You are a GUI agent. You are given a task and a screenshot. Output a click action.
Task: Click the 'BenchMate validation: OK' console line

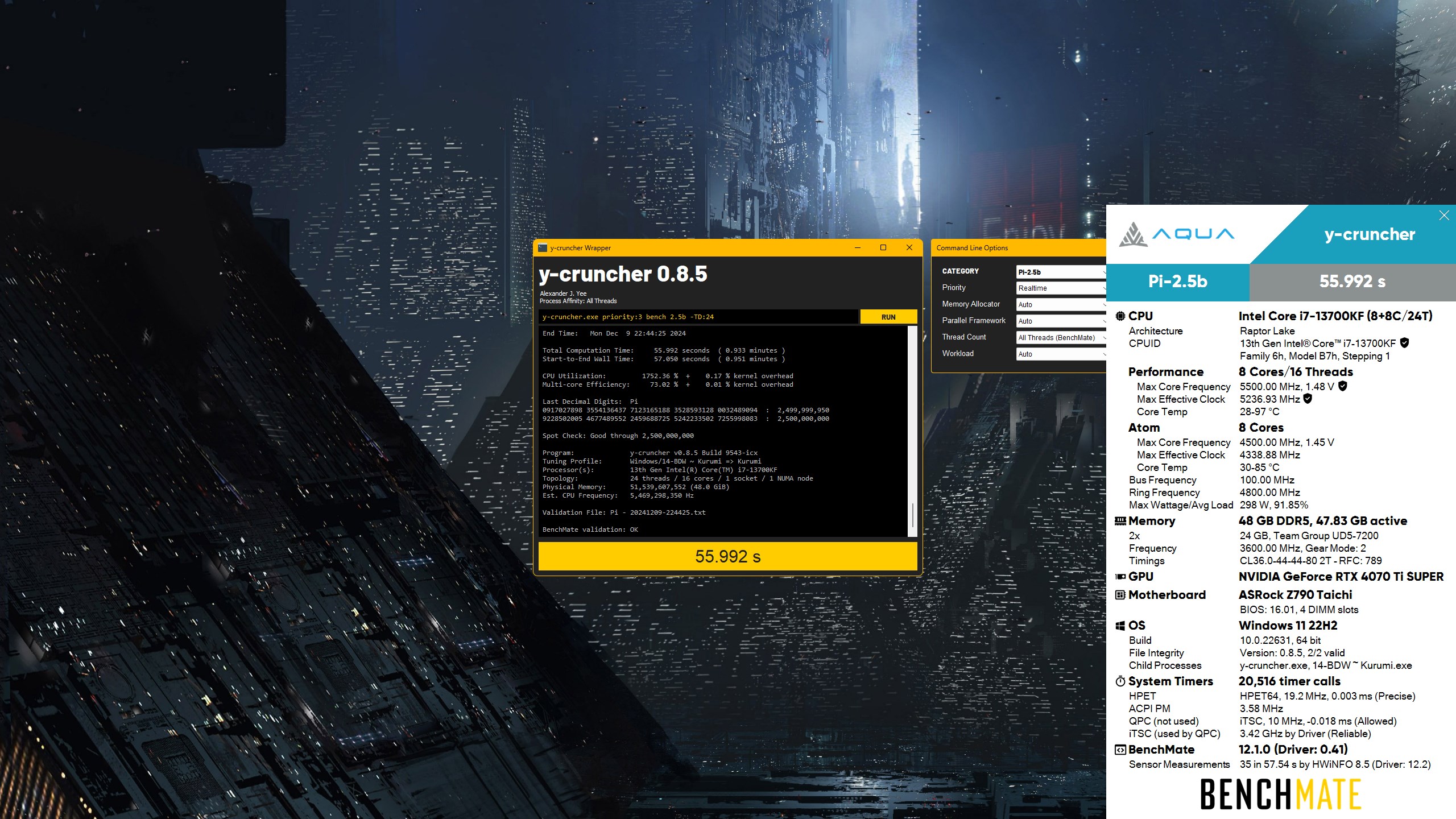[x=590, y=530]
